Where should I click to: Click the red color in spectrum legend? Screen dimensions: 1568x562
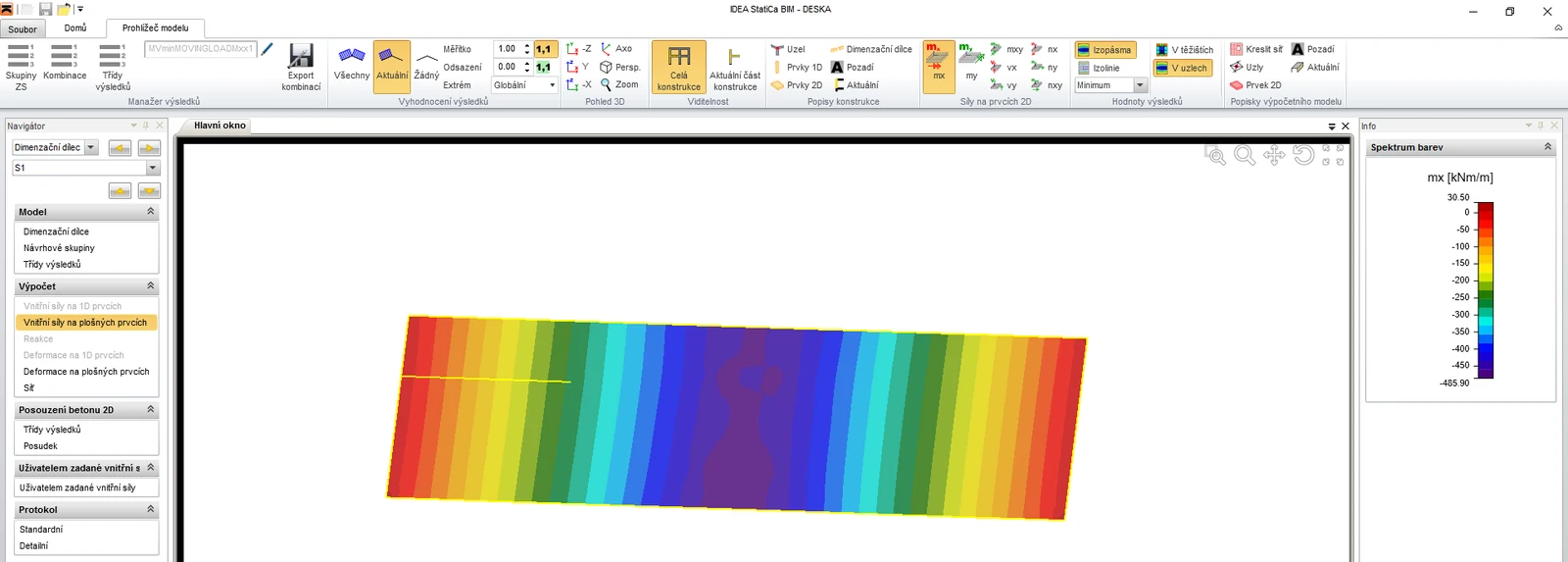[1486, 212]
